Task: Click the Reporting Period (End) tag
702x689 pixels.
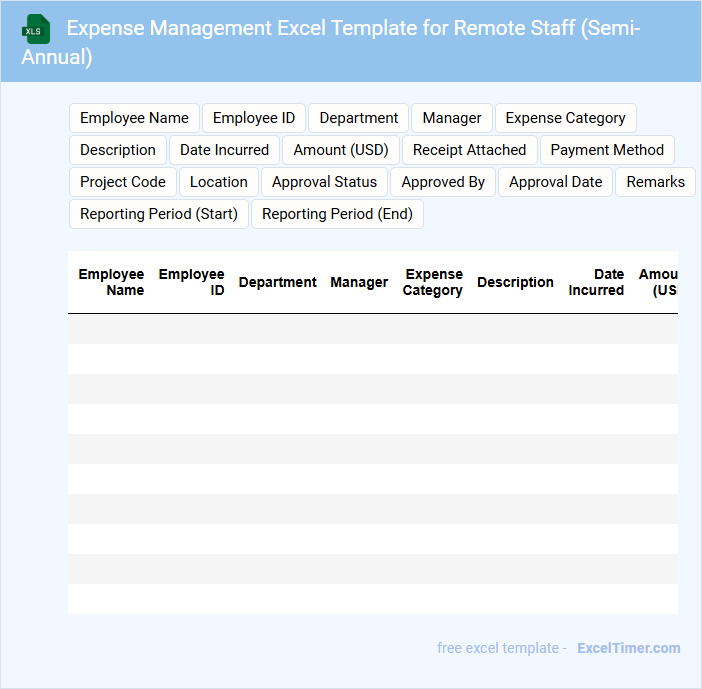Action: (337, 214)
